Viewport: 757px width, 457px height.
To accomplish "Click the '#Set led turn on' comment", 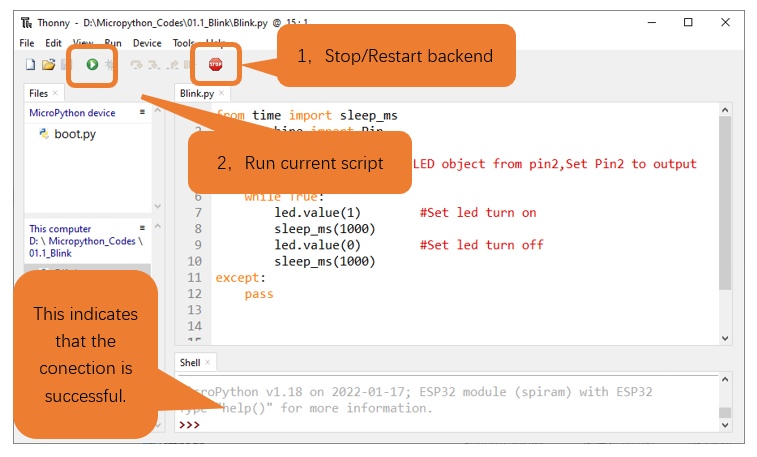I will 478,212.
